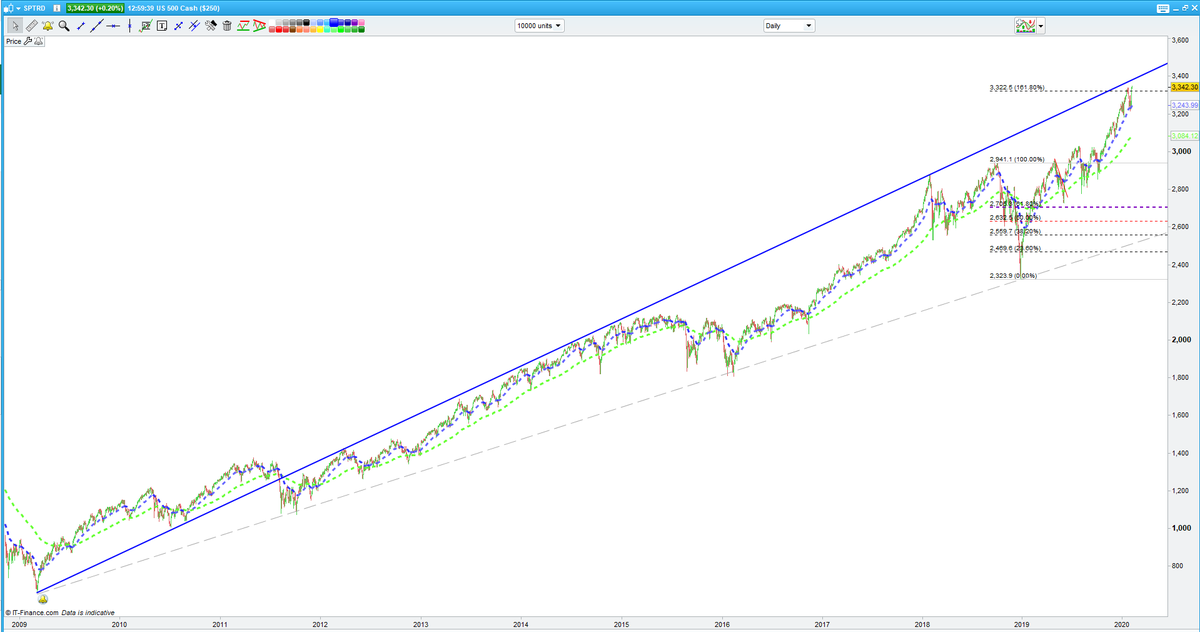Select the vertical line tool

129,25
